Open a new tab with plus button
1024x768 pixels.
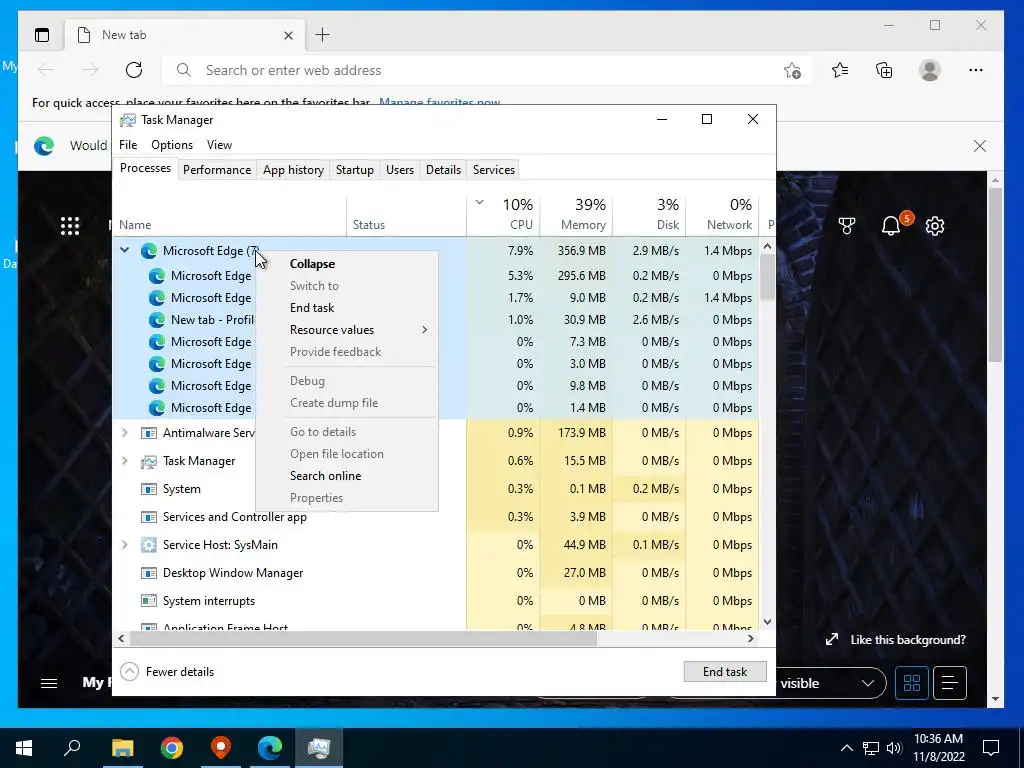(323, 35)
